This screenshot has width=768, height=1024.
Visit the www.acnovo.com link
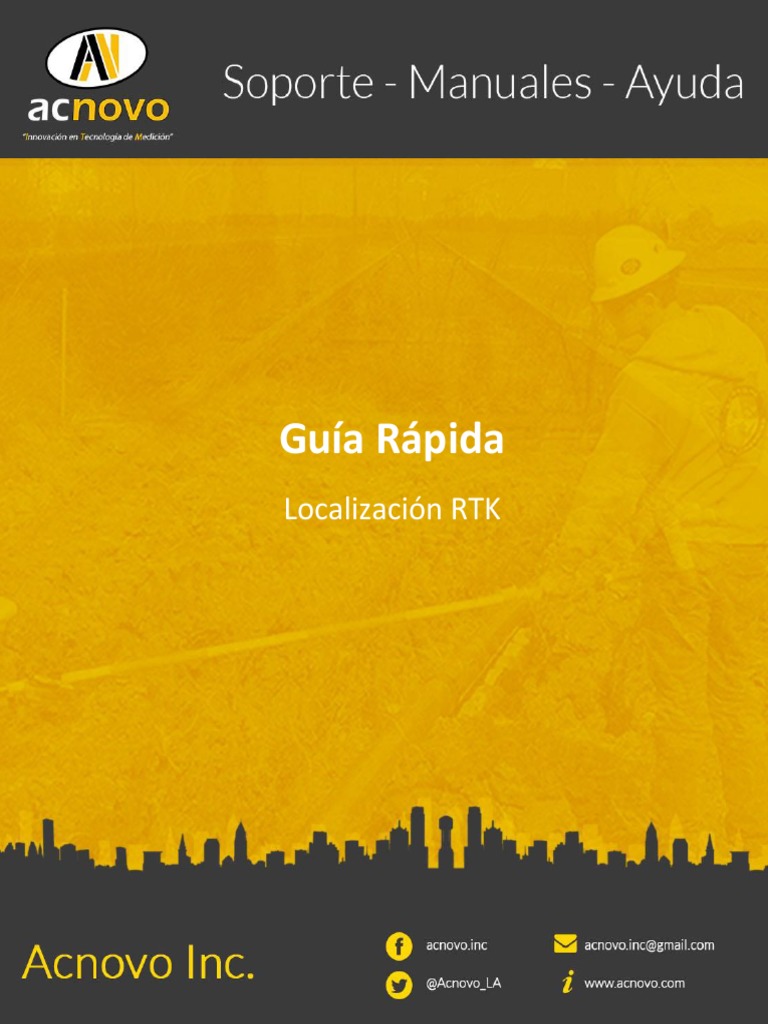pos(634,983)
